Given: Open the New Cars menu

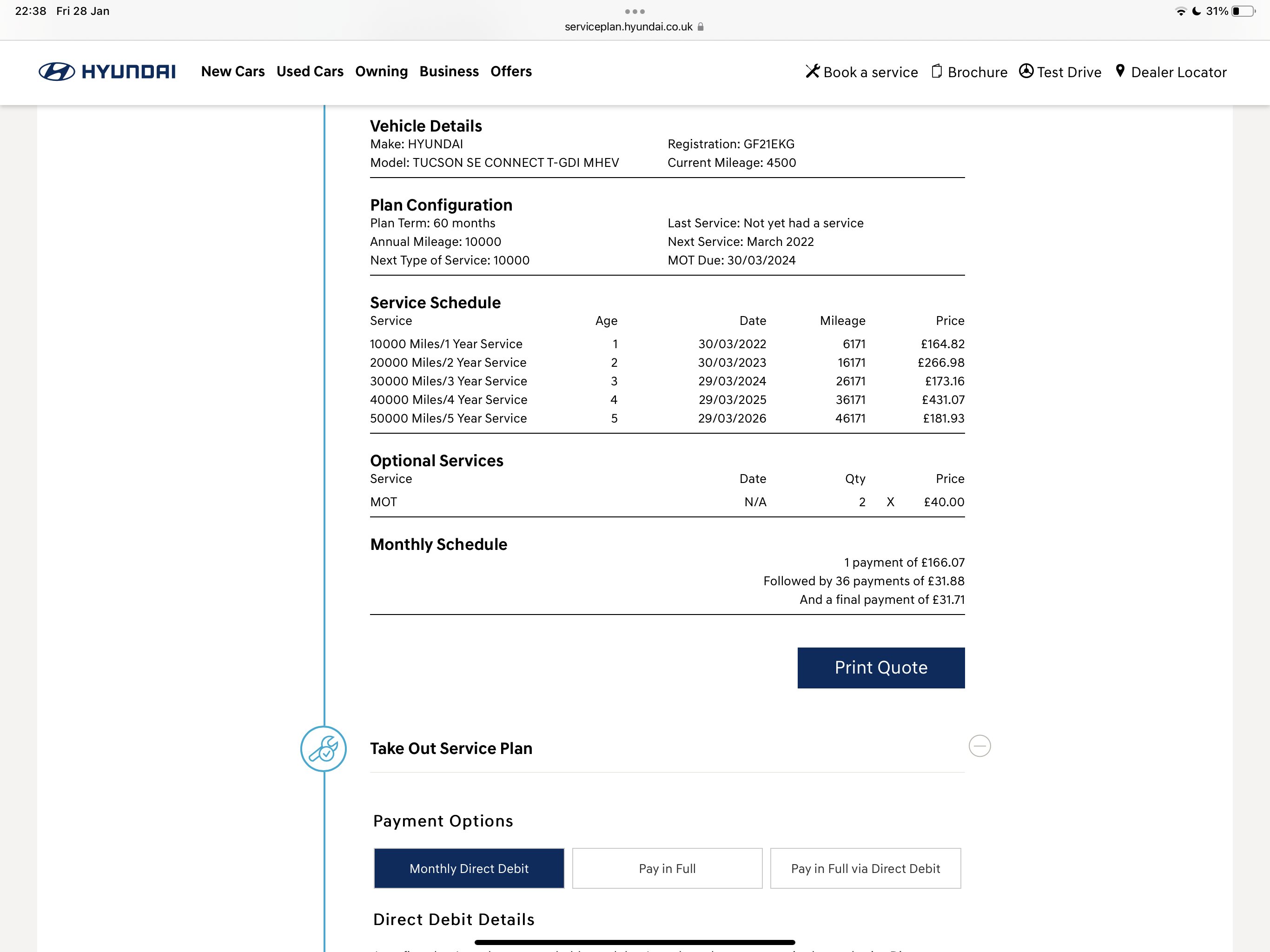Looking at the screenshot, I should pos(232,72).
